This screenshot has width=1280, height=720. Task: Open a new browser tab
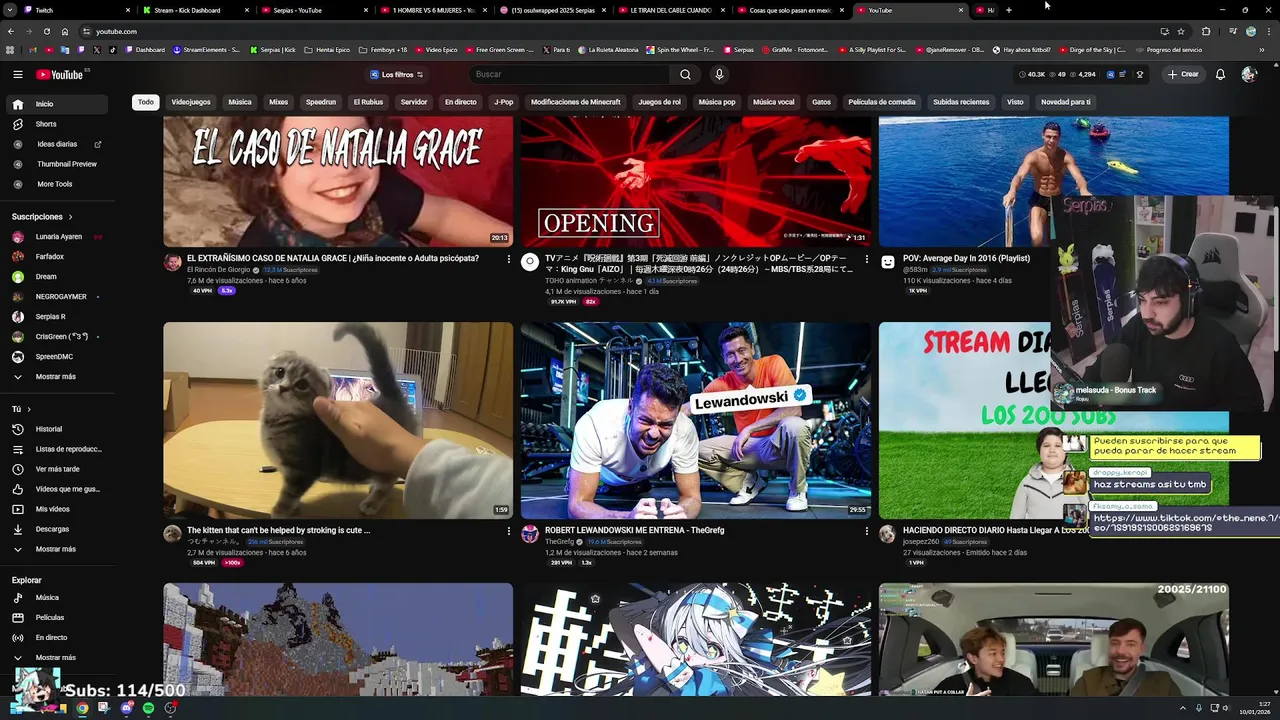[1009, 10]
